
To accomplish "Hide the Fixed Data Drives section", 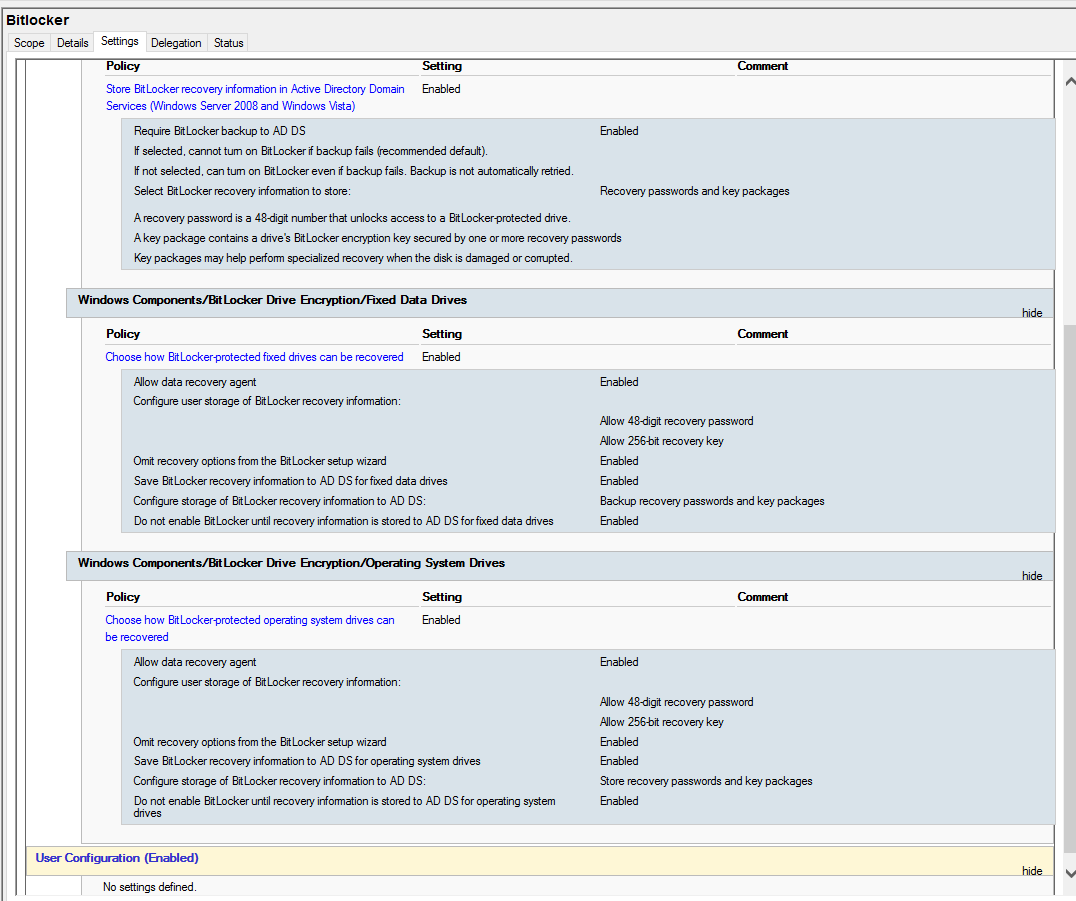I will tap(1031, 312).
